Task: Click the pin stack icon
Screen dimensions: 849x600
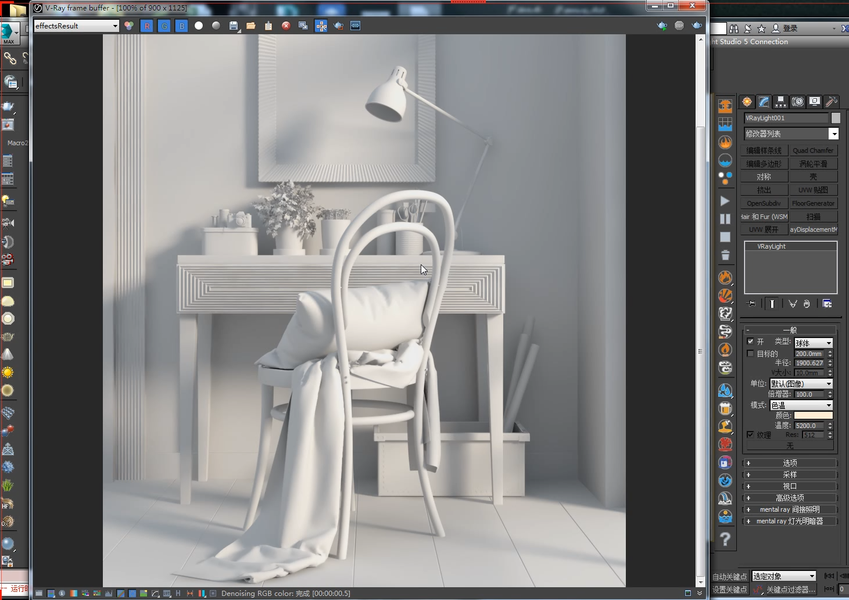Action: pyautogui.click(x=751, y=304)
